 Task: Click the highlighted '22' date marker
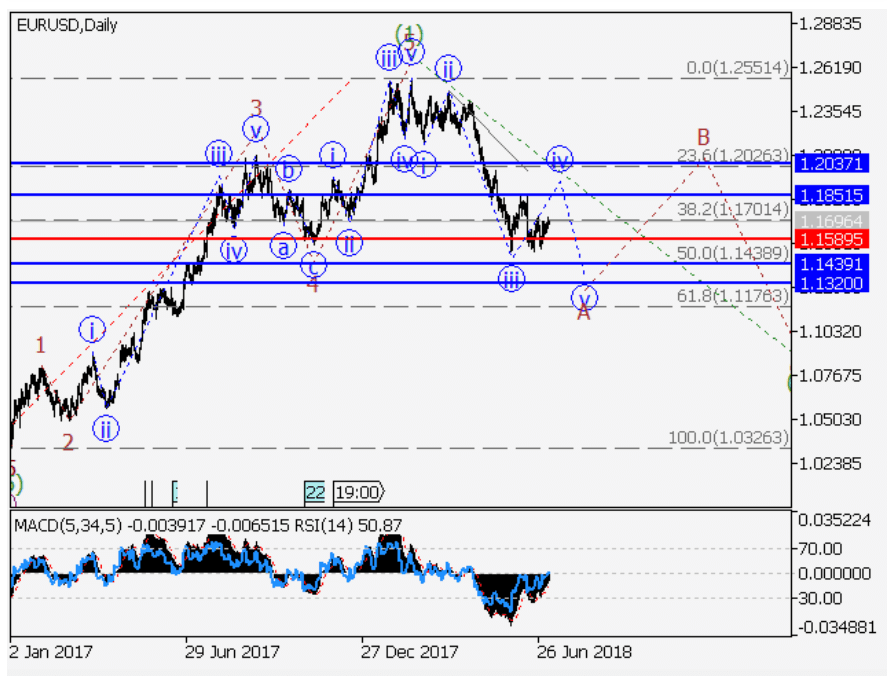[x=315, y=492]
